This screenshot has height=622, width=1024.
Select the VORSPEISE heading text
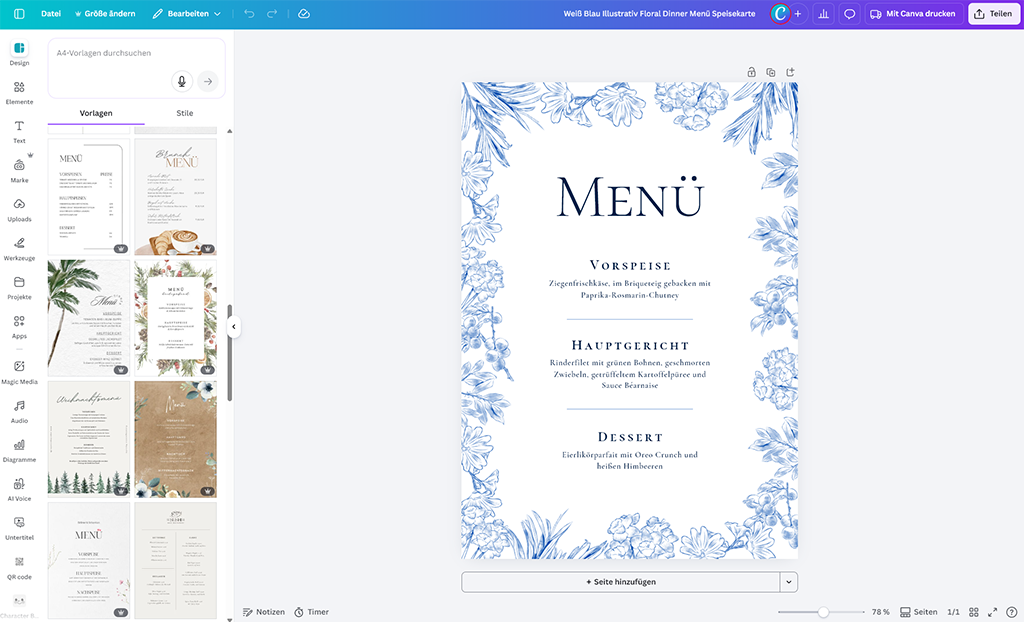click(630, 265)
